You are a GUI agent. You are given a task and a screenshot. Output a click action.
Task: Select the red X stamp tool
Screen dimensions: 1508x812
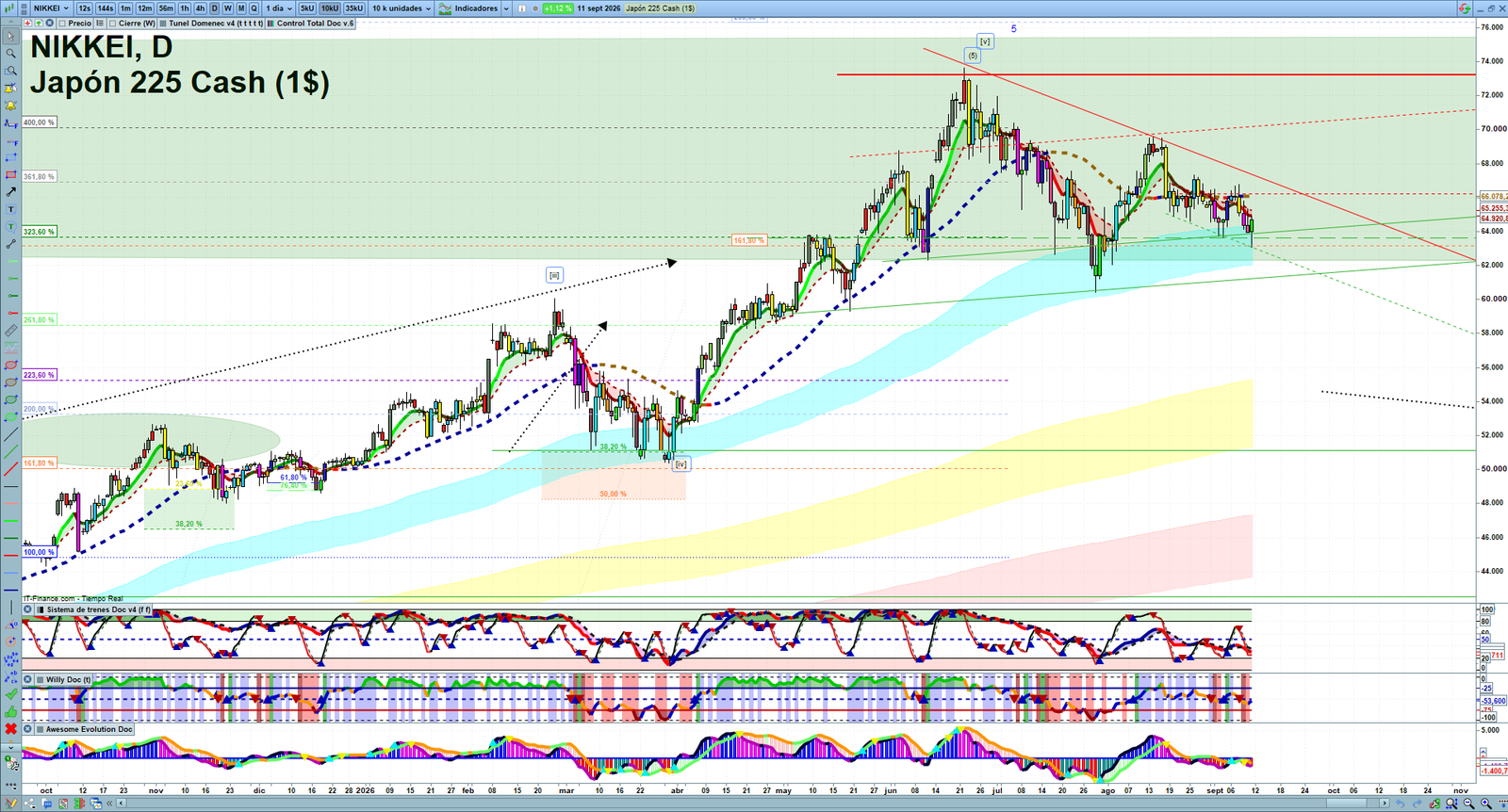(x=10, y=728)
